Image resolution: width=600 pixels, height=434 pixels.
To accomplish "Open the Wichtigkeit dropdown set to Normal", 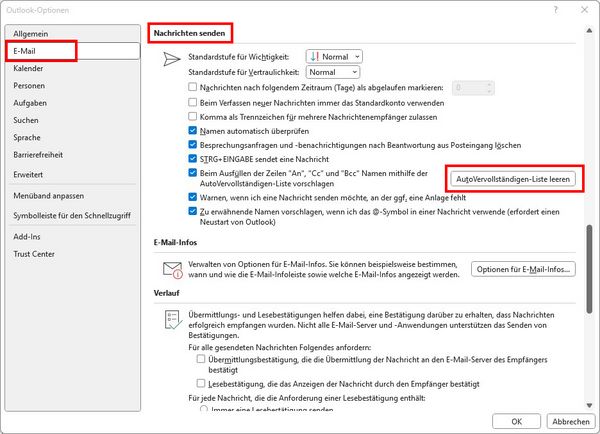I will coord(334,57).
